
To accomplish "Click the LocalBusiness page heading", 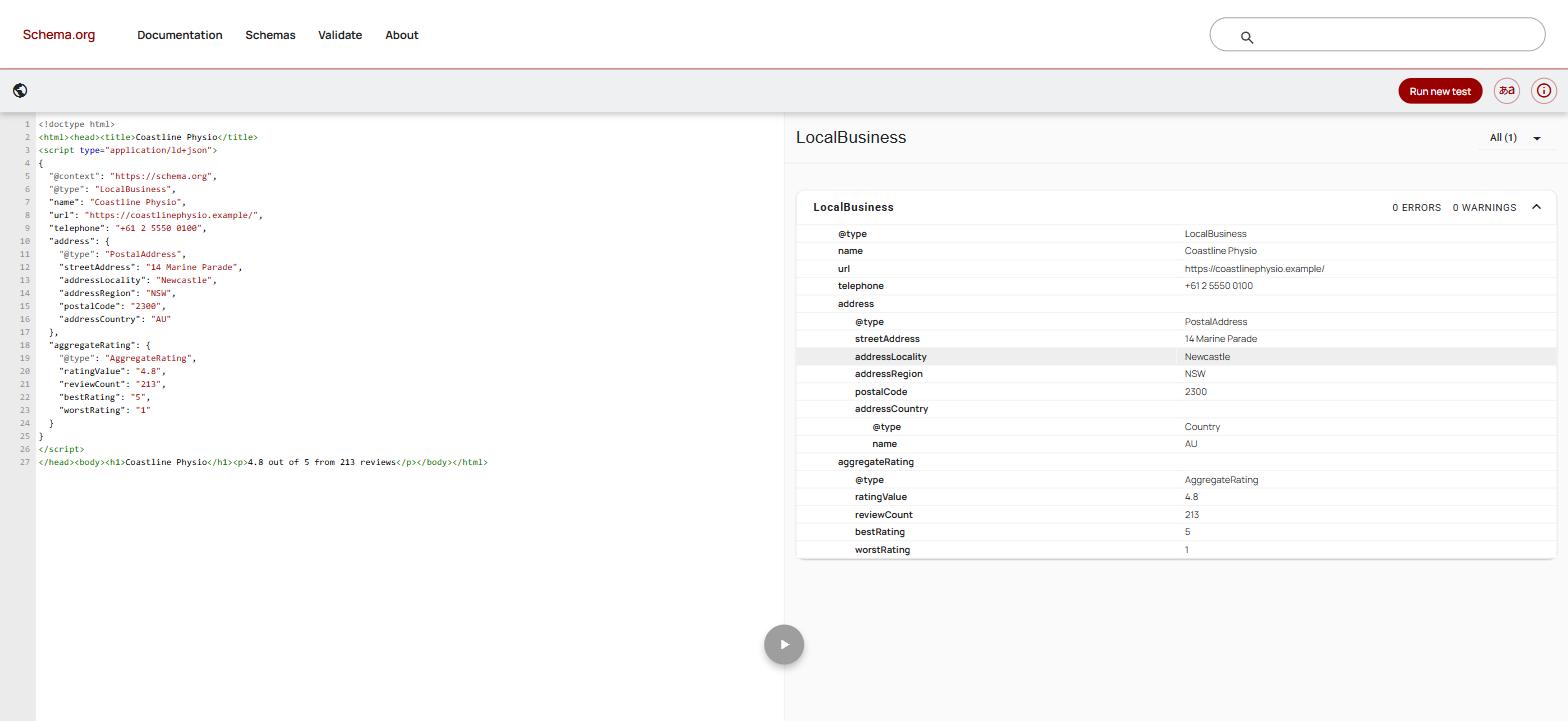I will coord(851,138).
